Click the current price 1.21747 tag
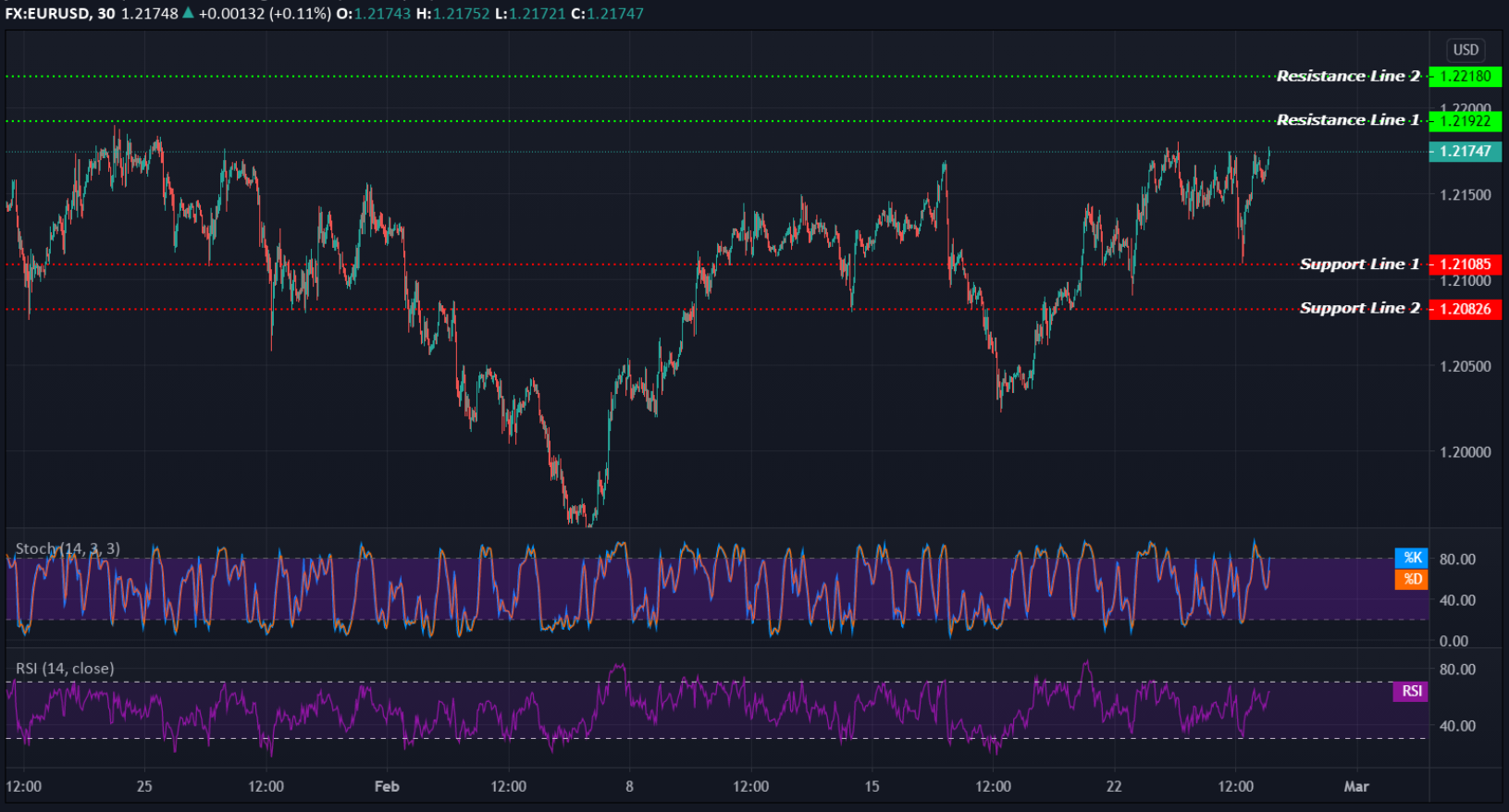 coord(1466,152)
